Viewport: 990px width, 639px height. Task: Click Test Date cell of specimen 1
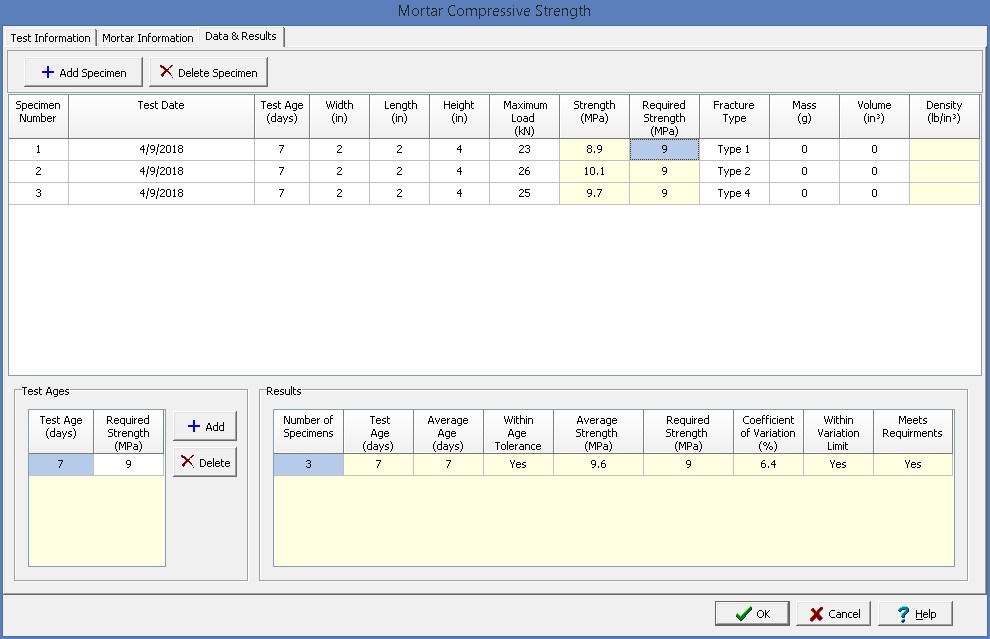coord(161,149)
